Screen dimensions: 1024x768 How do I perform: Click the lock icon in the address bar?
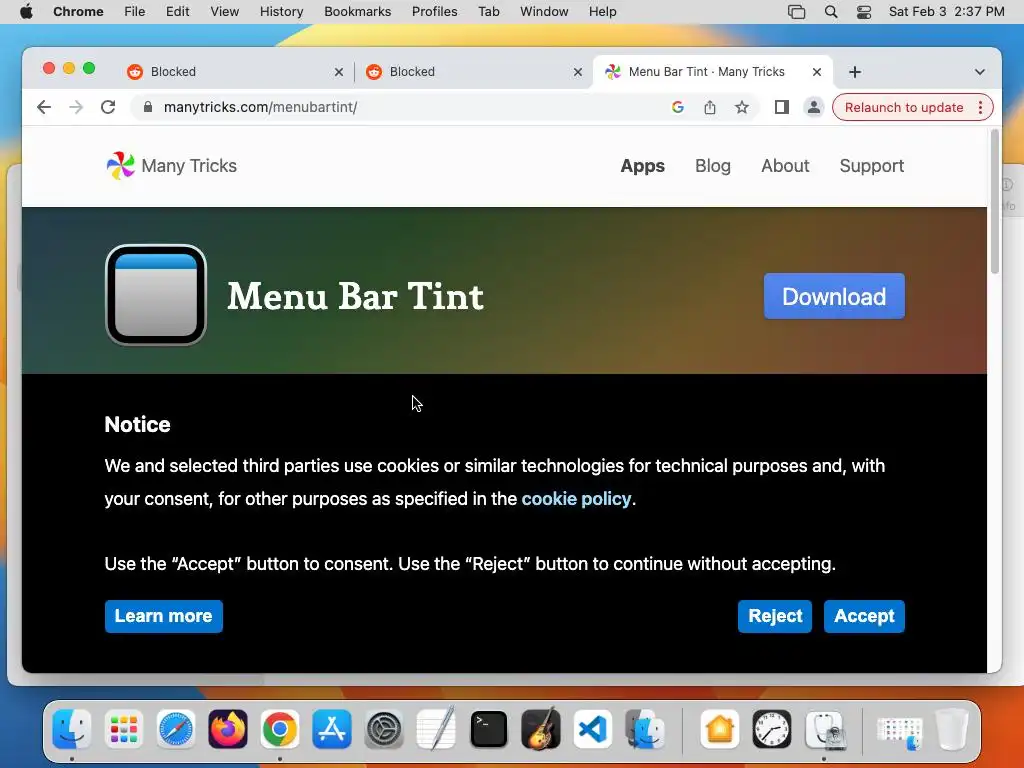[148, 107]
